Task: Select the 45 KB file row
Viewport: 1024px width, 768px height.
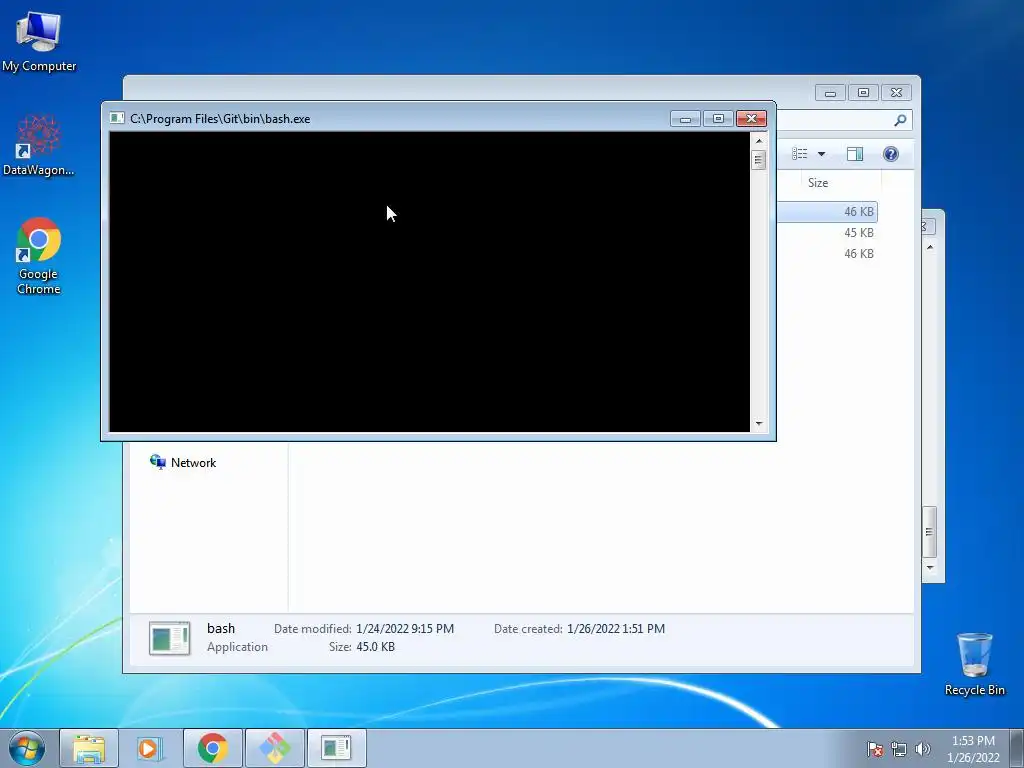Action: (x=827, y=232)
